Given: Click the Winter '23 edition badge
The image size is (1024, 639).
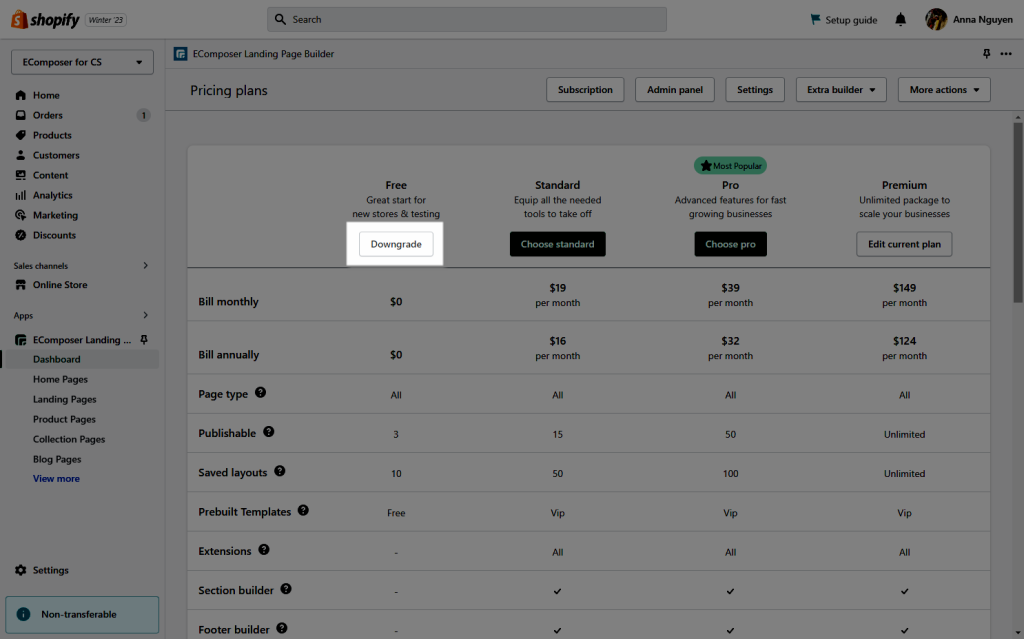Looking at the screenshot, I should [106, 20].
